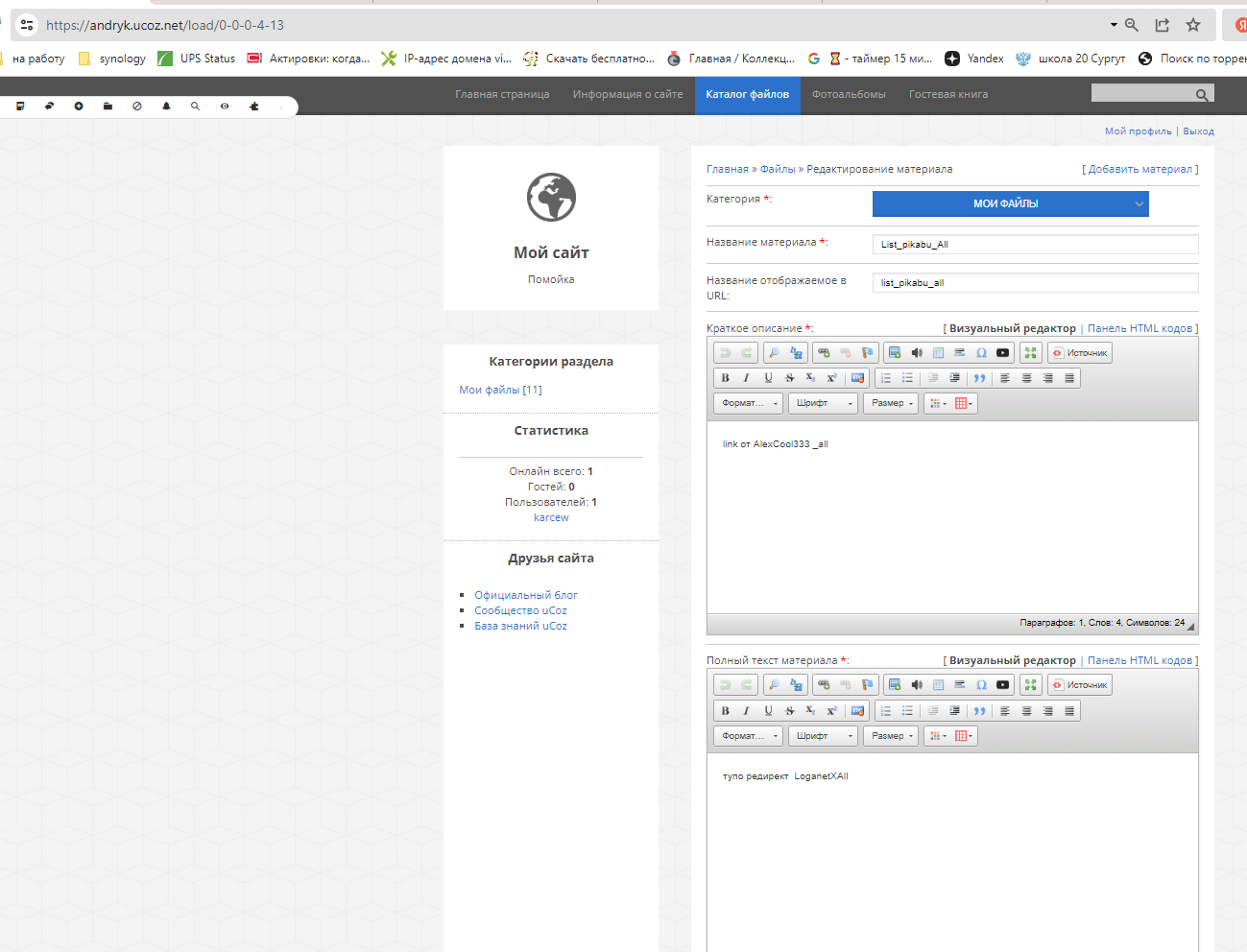
Task: Open Find in the short description editor
Action: (x=775, y=353)
